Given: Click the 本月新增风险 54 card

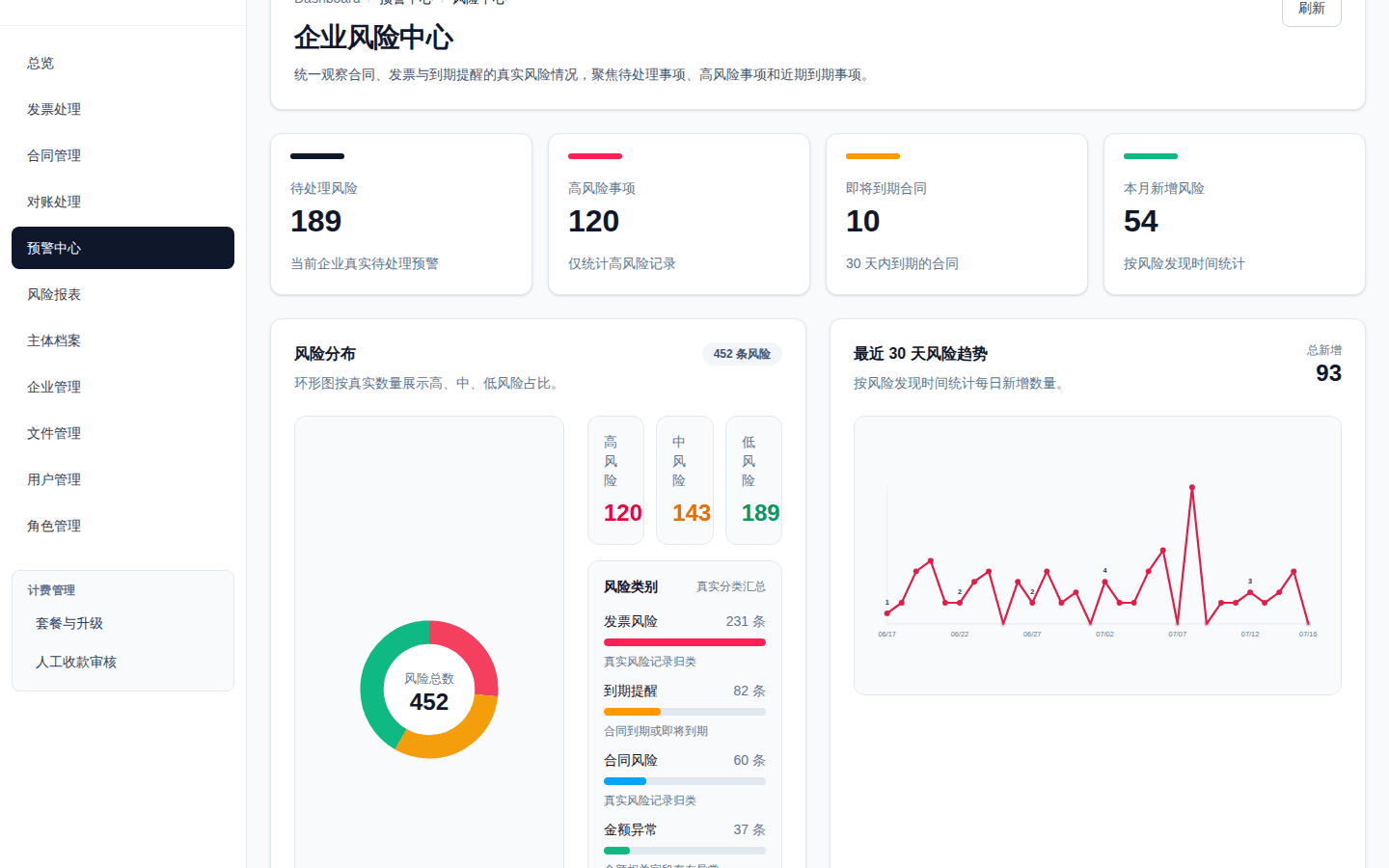Looking at the screenshot, I should pos(1235,214).
